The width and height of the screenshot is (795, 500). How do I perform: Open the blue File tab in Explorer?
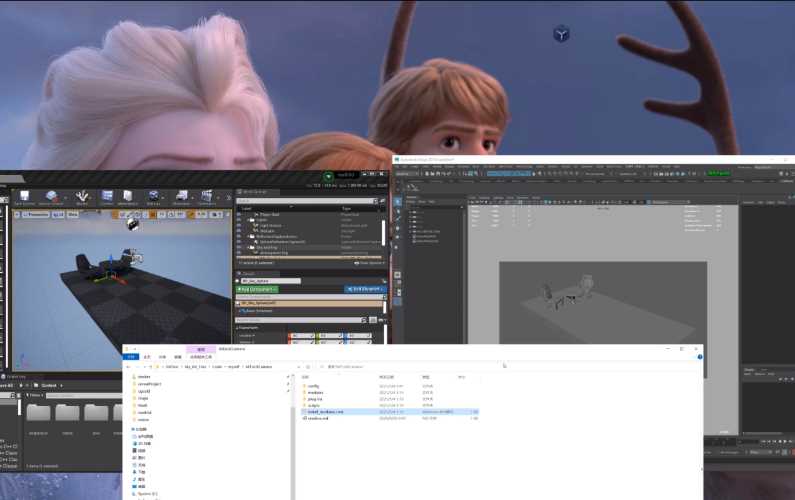(x=131, y=357)
